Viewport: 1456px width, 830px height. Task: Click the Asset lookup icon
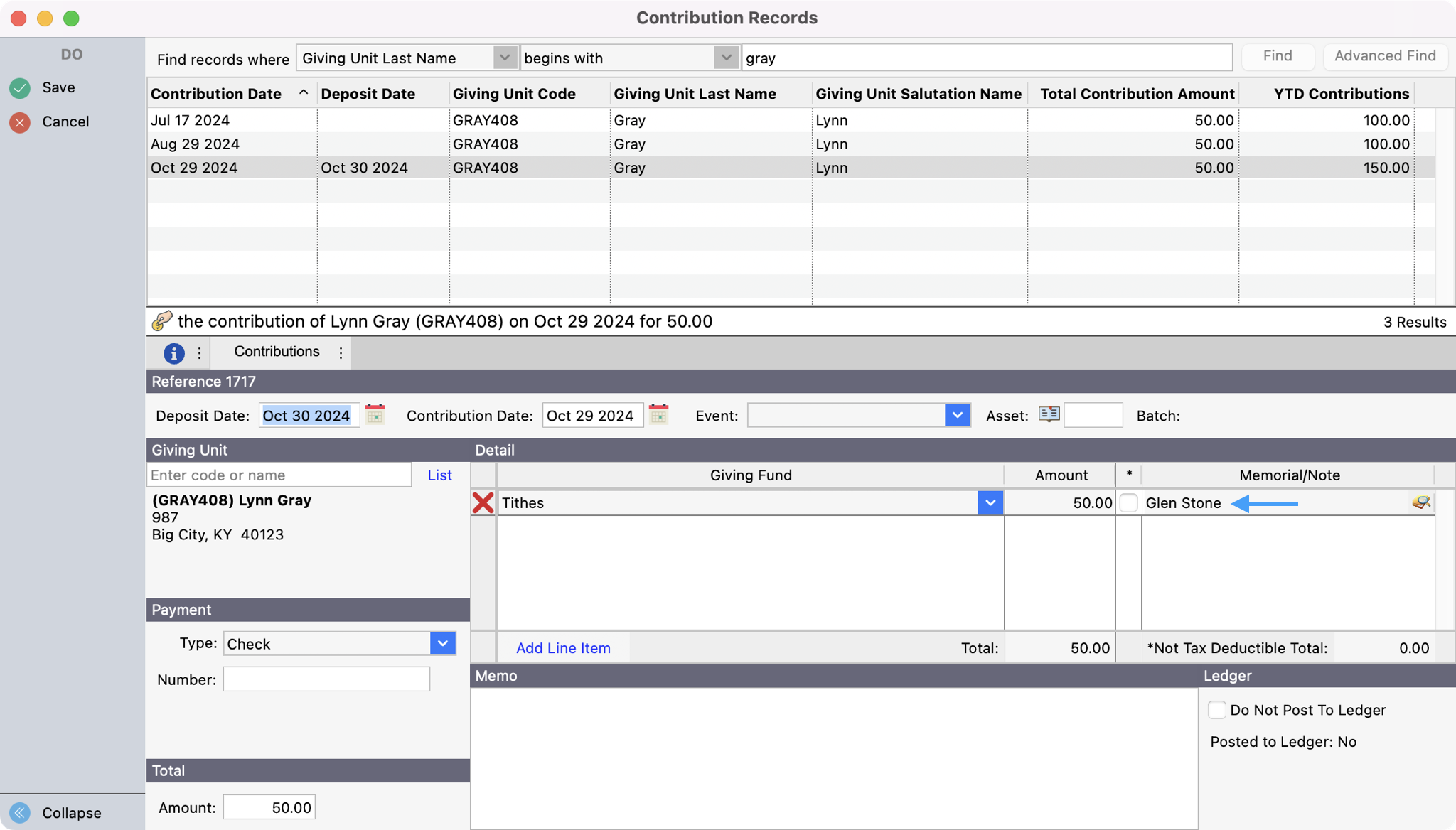(x=1049, y=414)
